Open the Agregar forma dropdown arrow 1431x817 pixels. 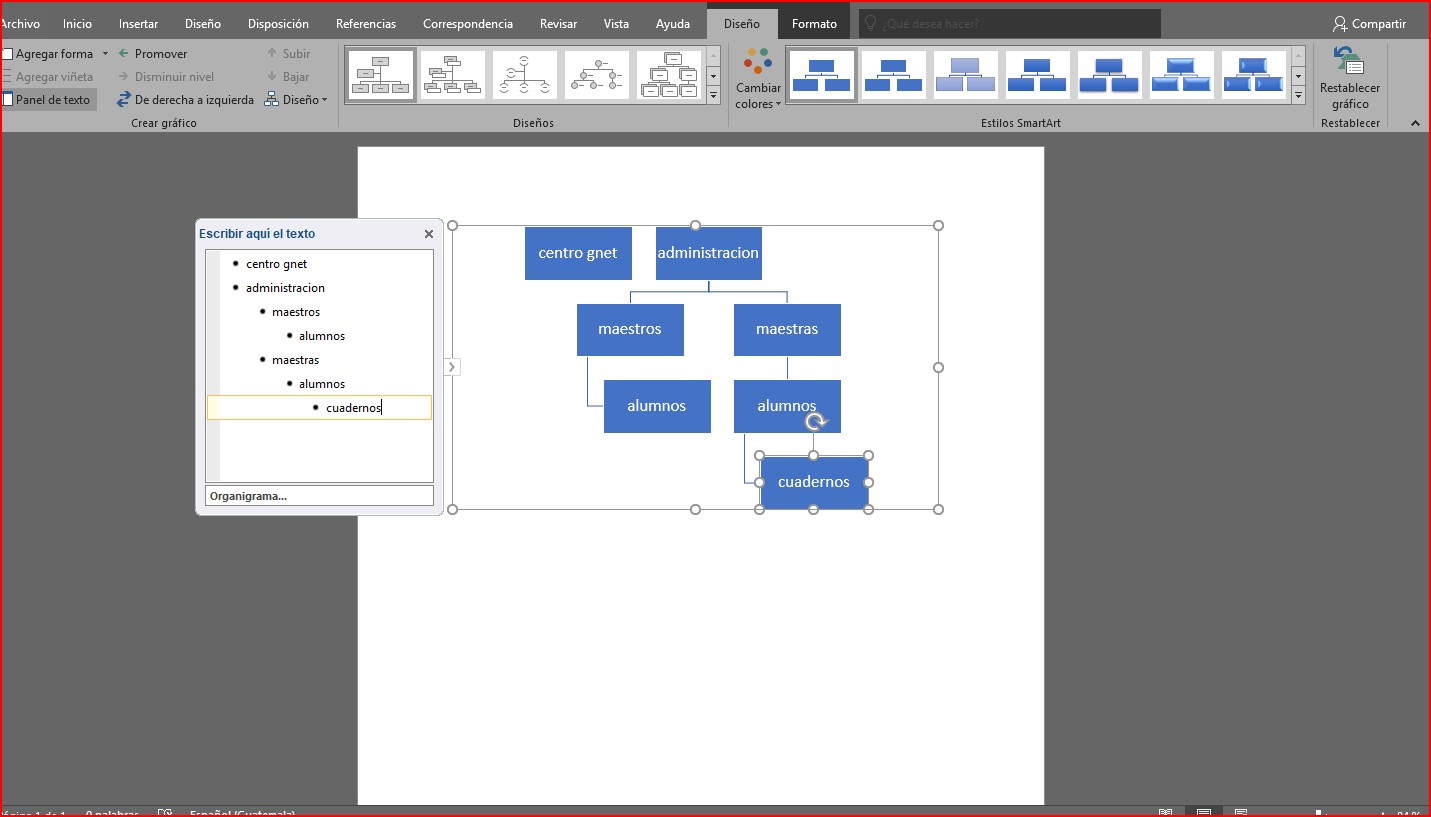coord(105,54)
